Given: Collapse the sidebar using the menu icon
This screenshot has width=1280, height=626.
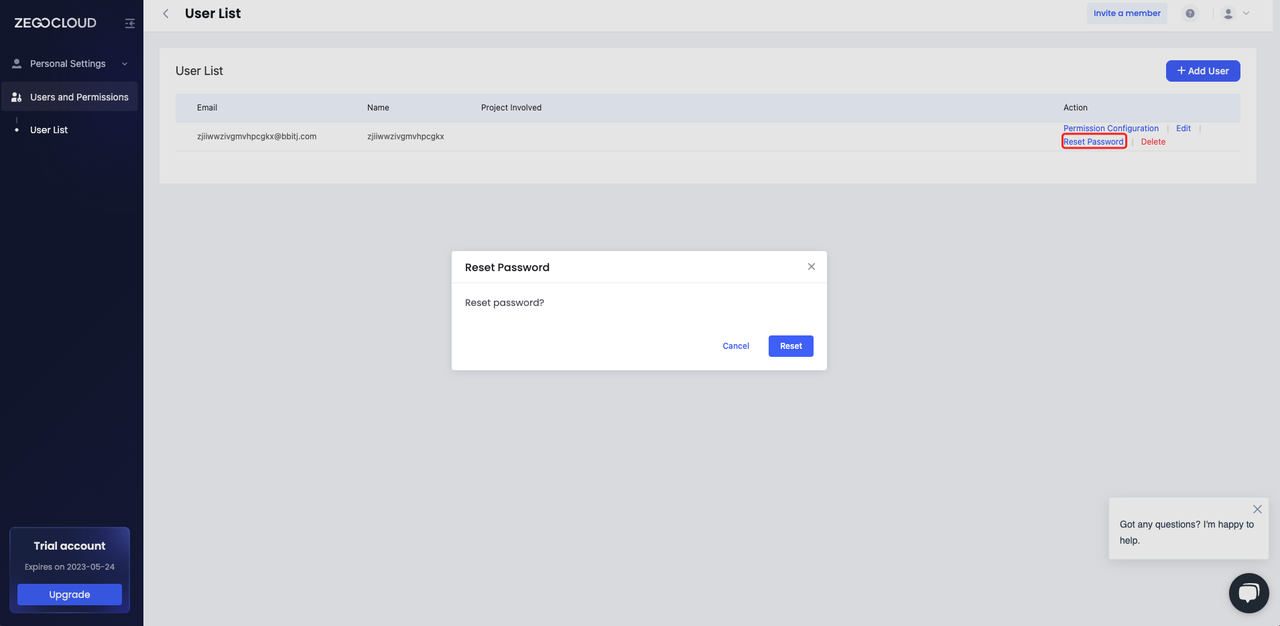Looking at the screenshot, I should coord(130,23).
